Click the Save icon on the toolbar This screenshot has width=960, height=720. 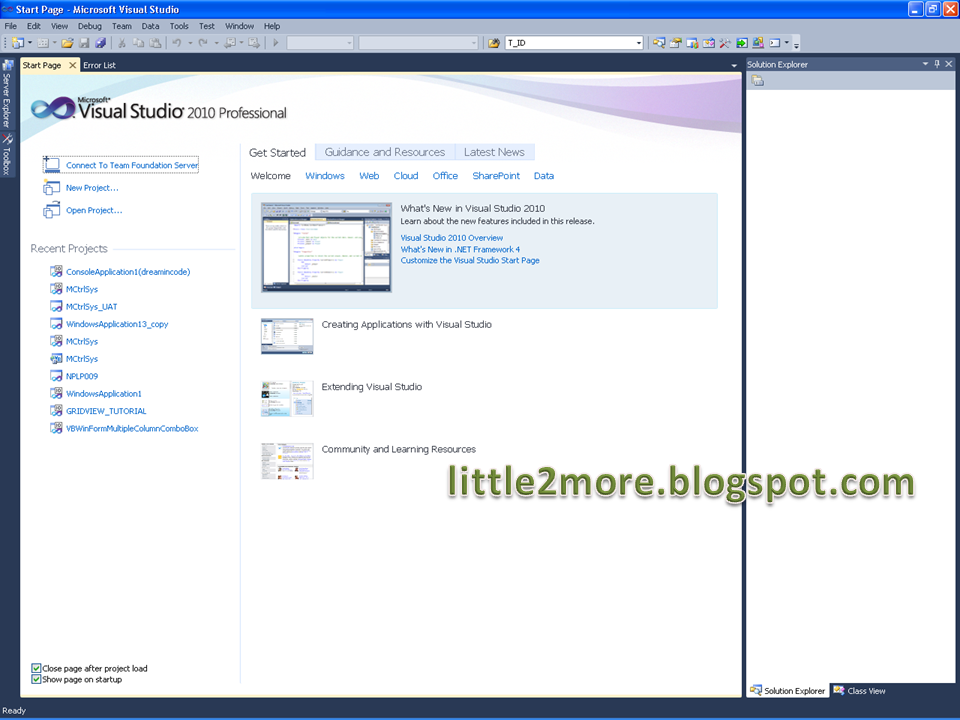pyautogui.click(x=84, y=42)
